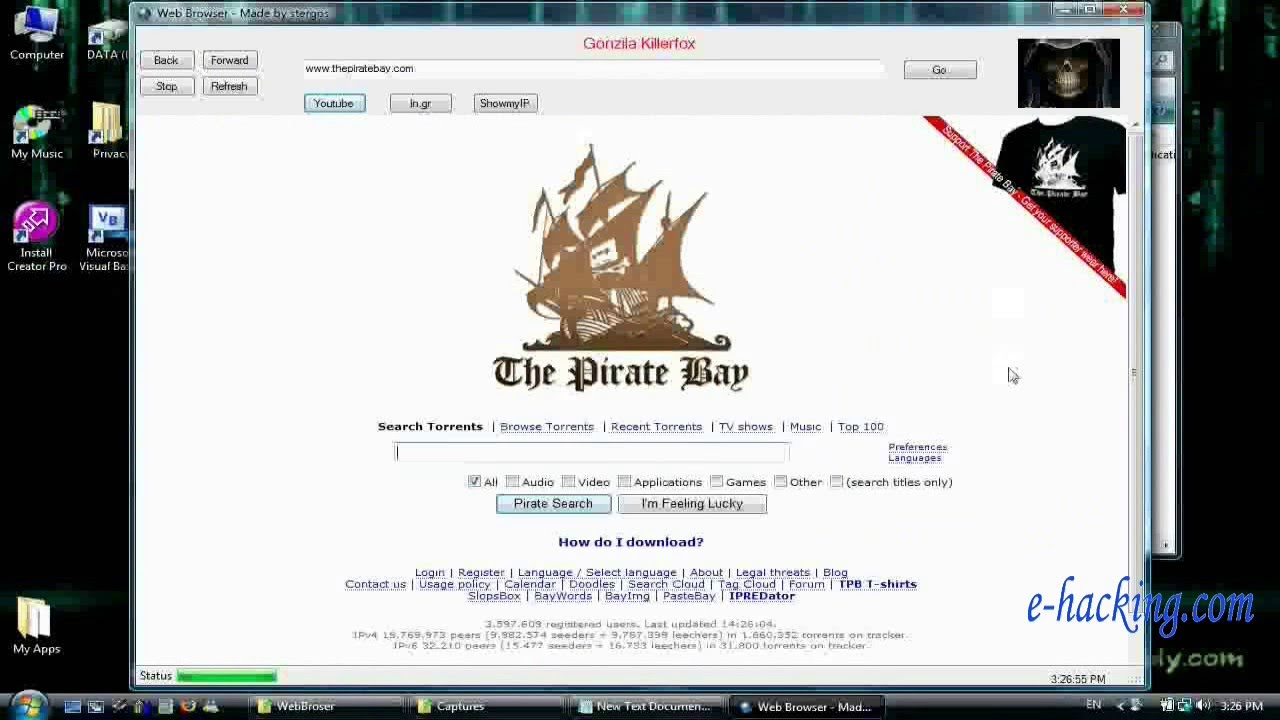This screenshot has height=720, width=1280.
Task: Uncheck the All category checkbox
Action: pos(474,482)
